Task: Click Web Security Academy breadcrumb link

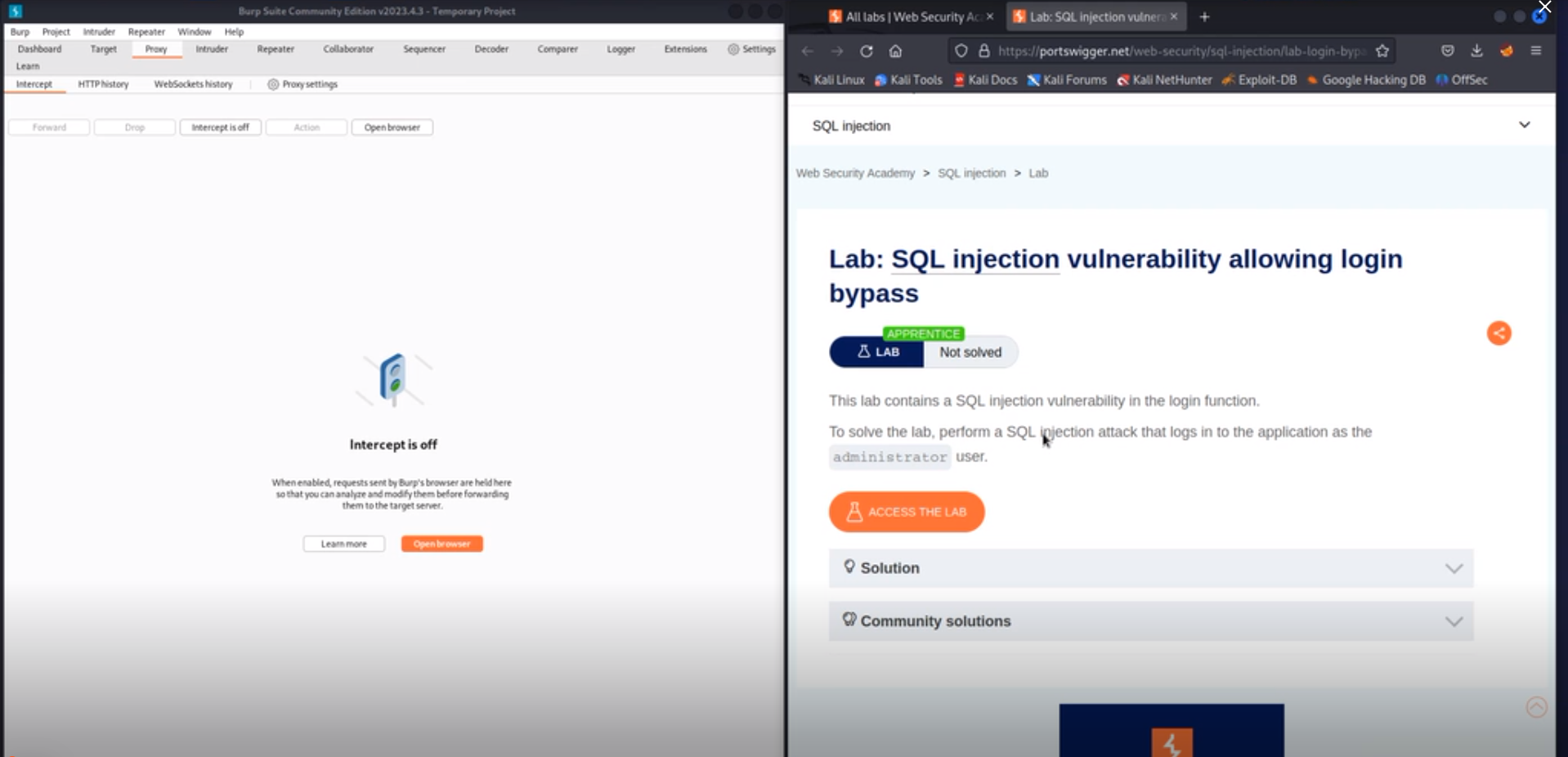Action: click(855, 173)
